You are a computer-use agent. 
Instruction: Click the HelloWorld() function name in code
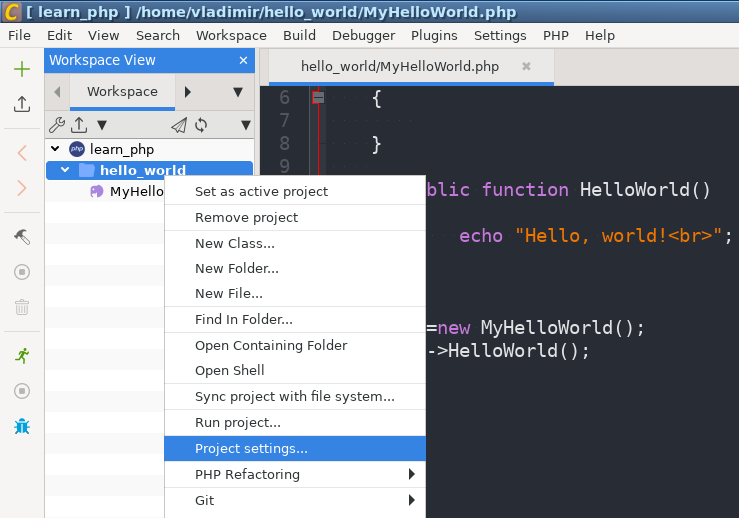point(645,189)
